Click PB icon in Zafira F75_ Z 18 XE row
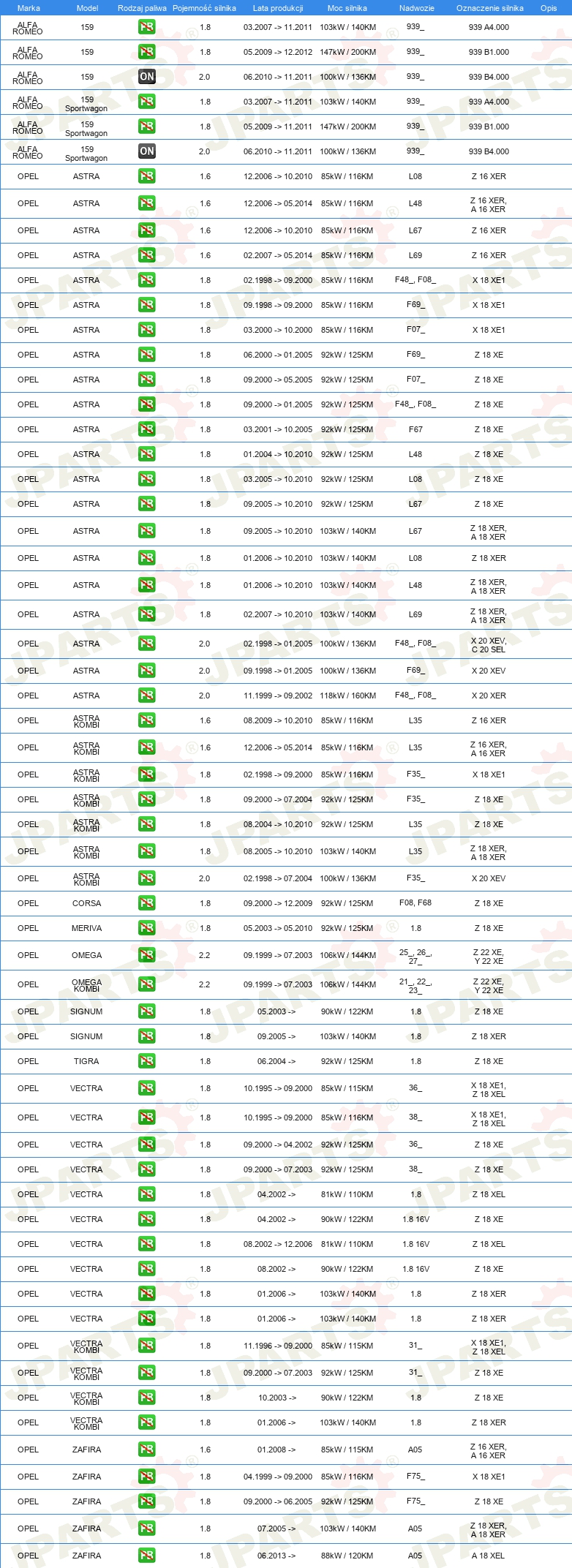 [147, 1501]
